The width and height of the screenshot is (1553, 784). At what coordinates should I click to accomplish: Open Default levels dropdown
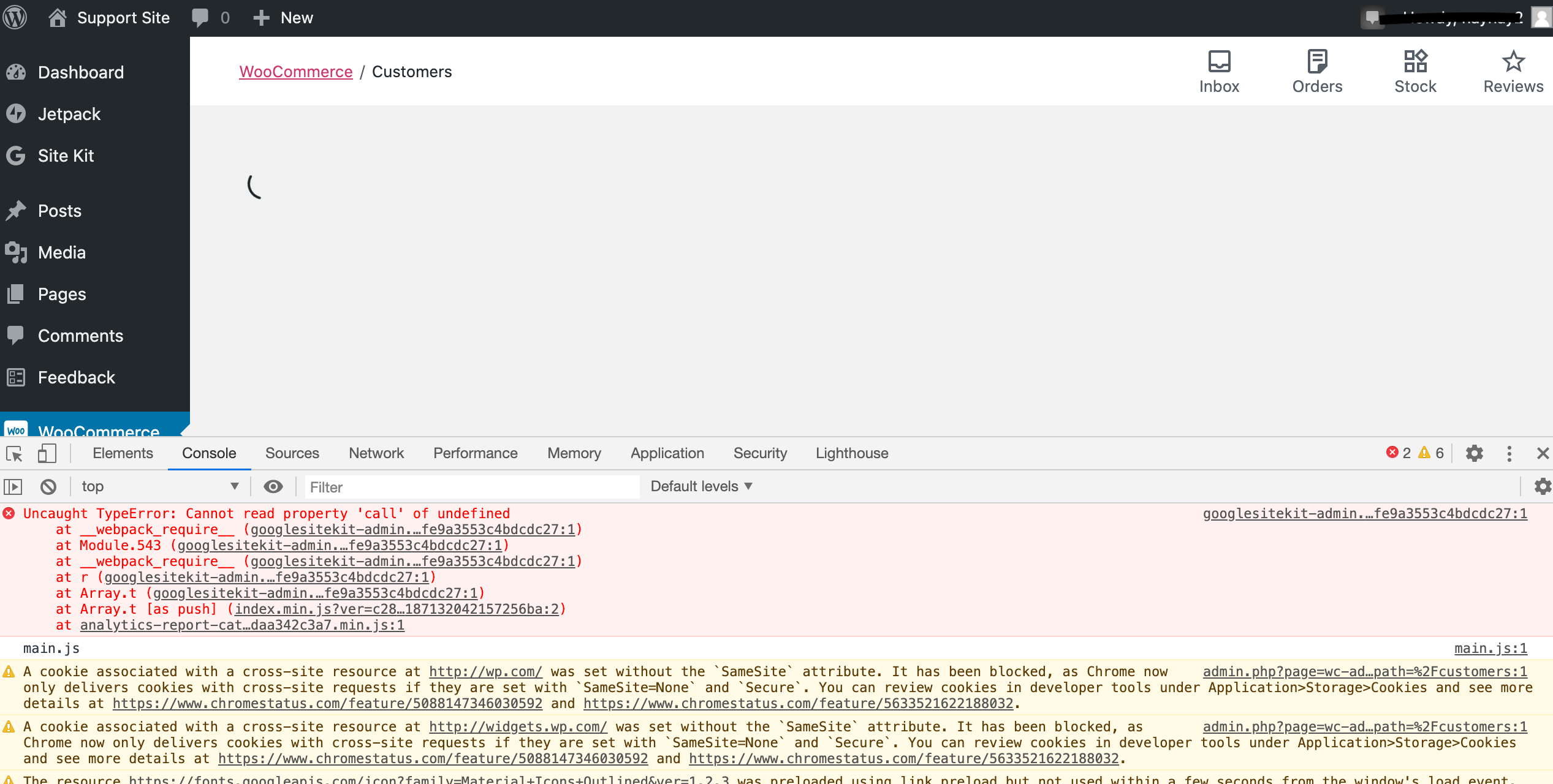701,486
